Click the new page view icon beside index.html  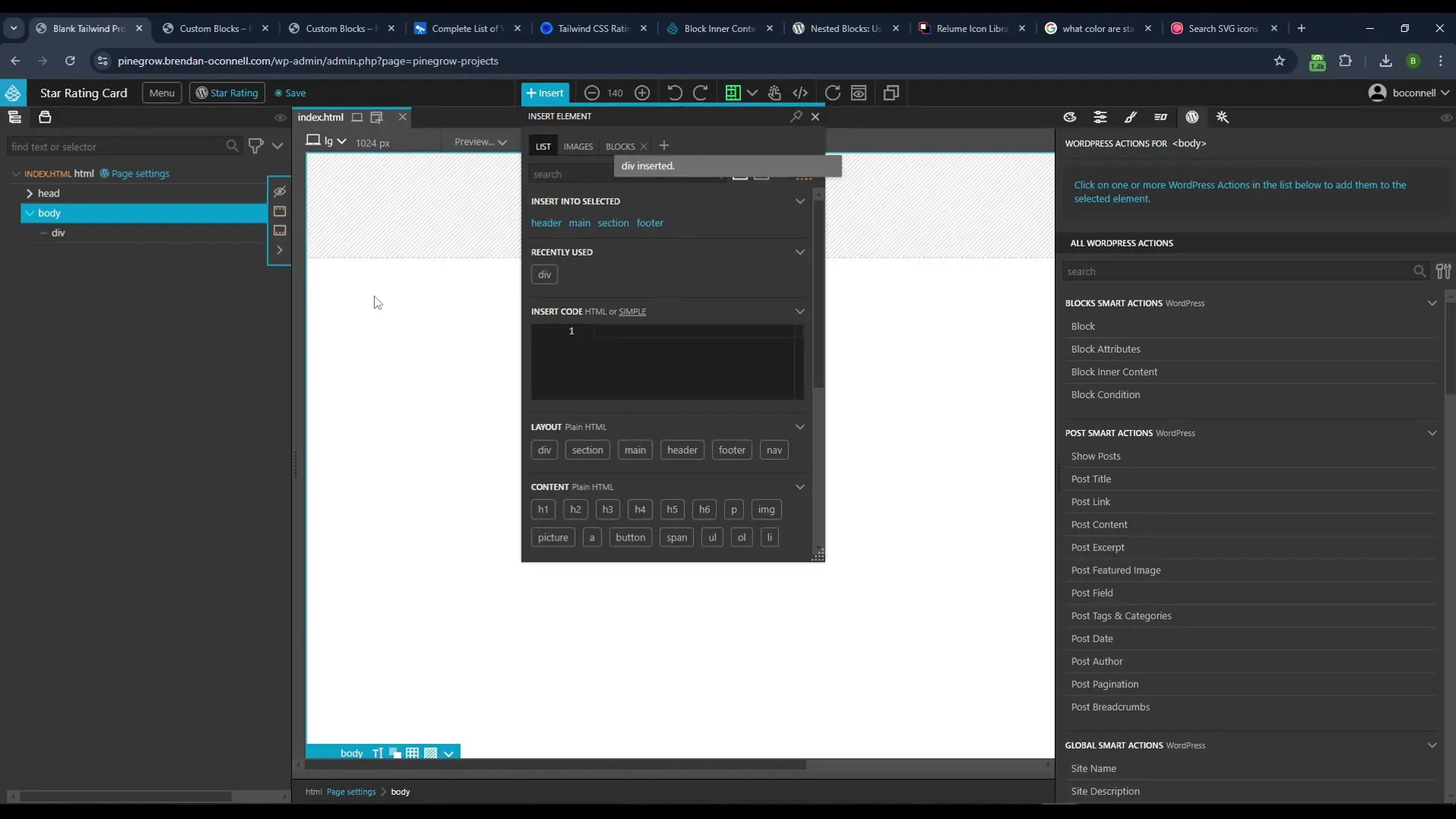377,117
